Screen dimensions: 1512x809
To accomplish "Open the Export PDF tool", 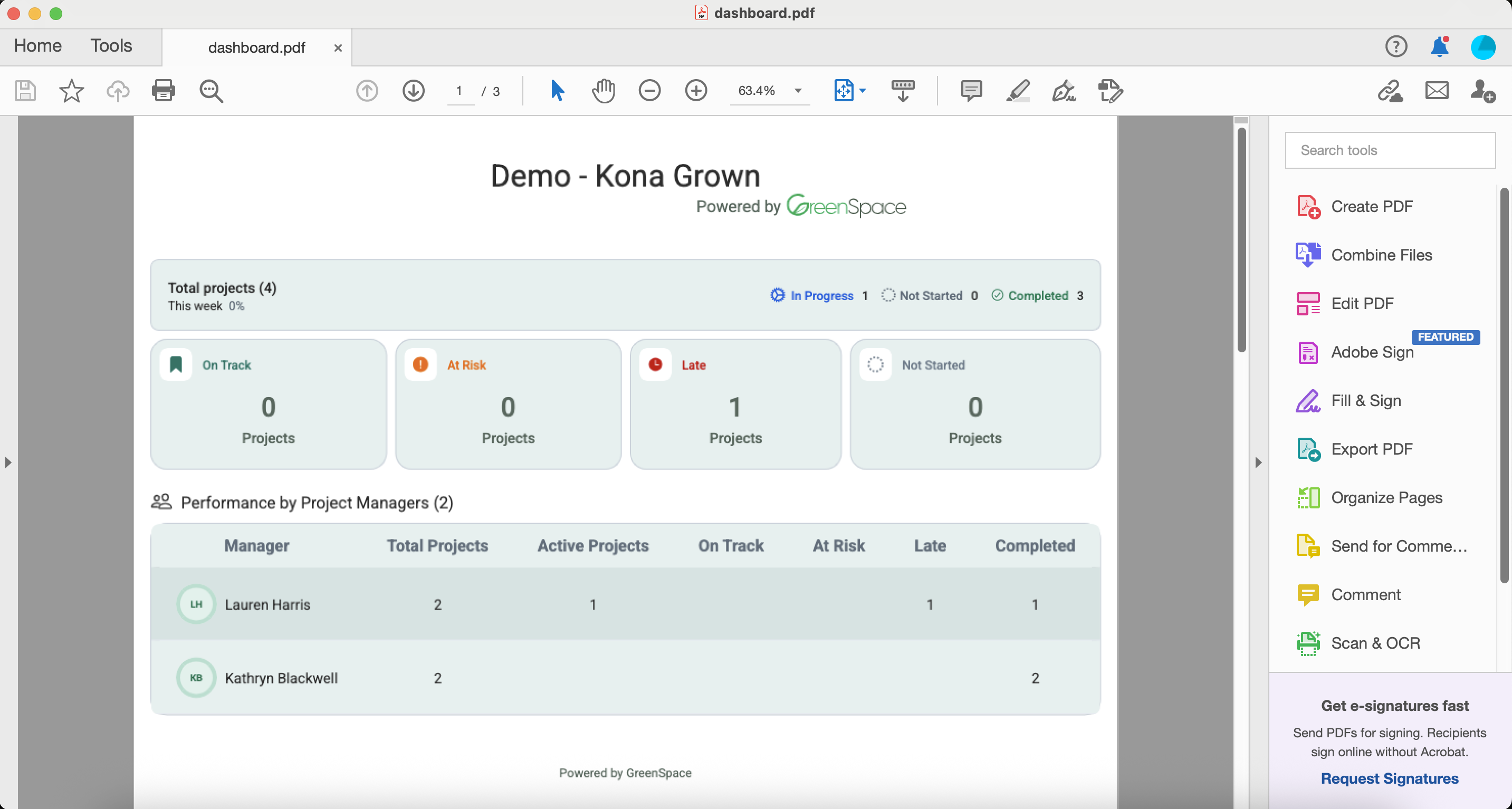I will 1371,449.
